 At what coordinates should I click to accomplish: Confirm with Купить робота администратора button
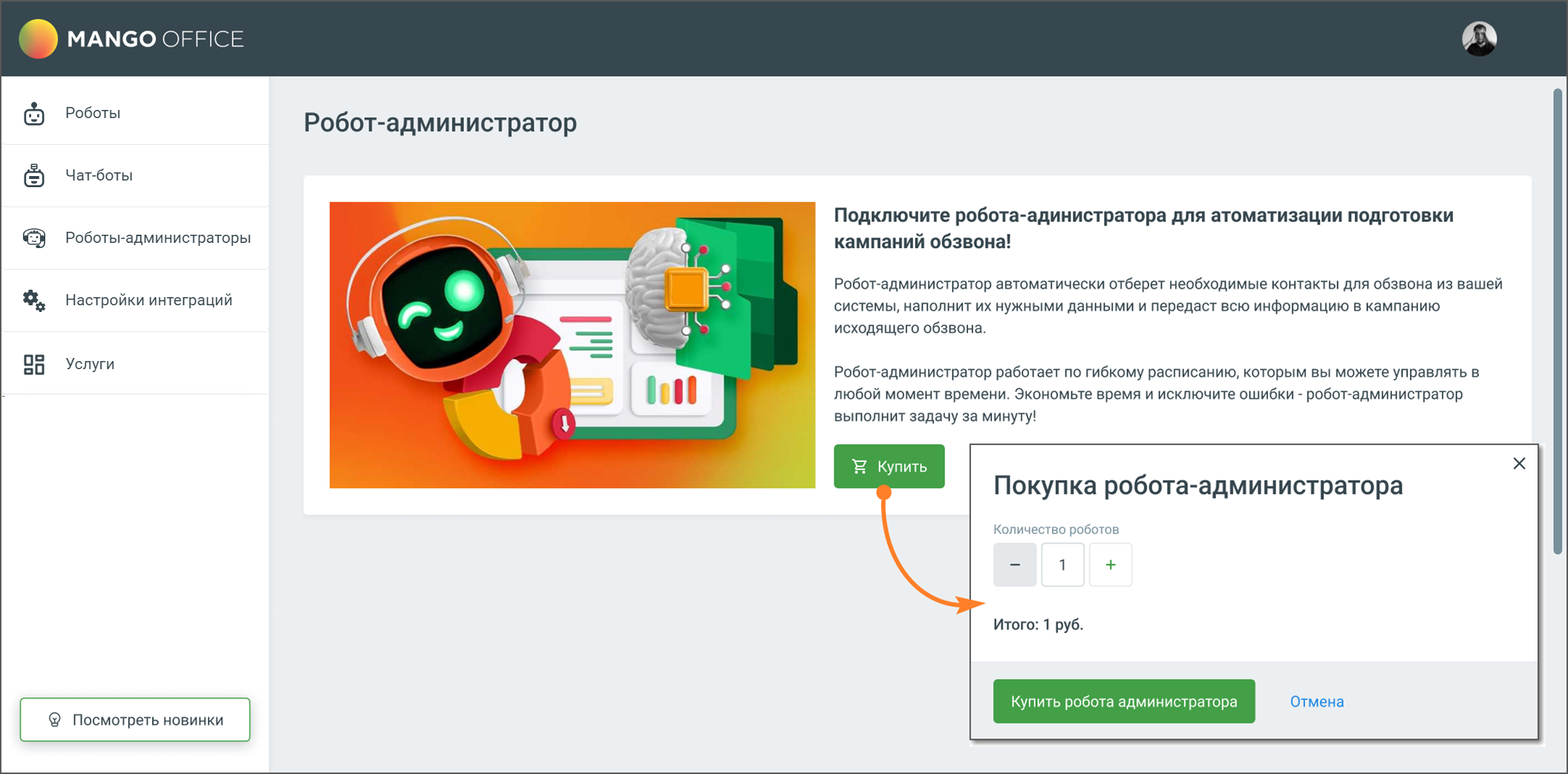[x=1124, y=701]
